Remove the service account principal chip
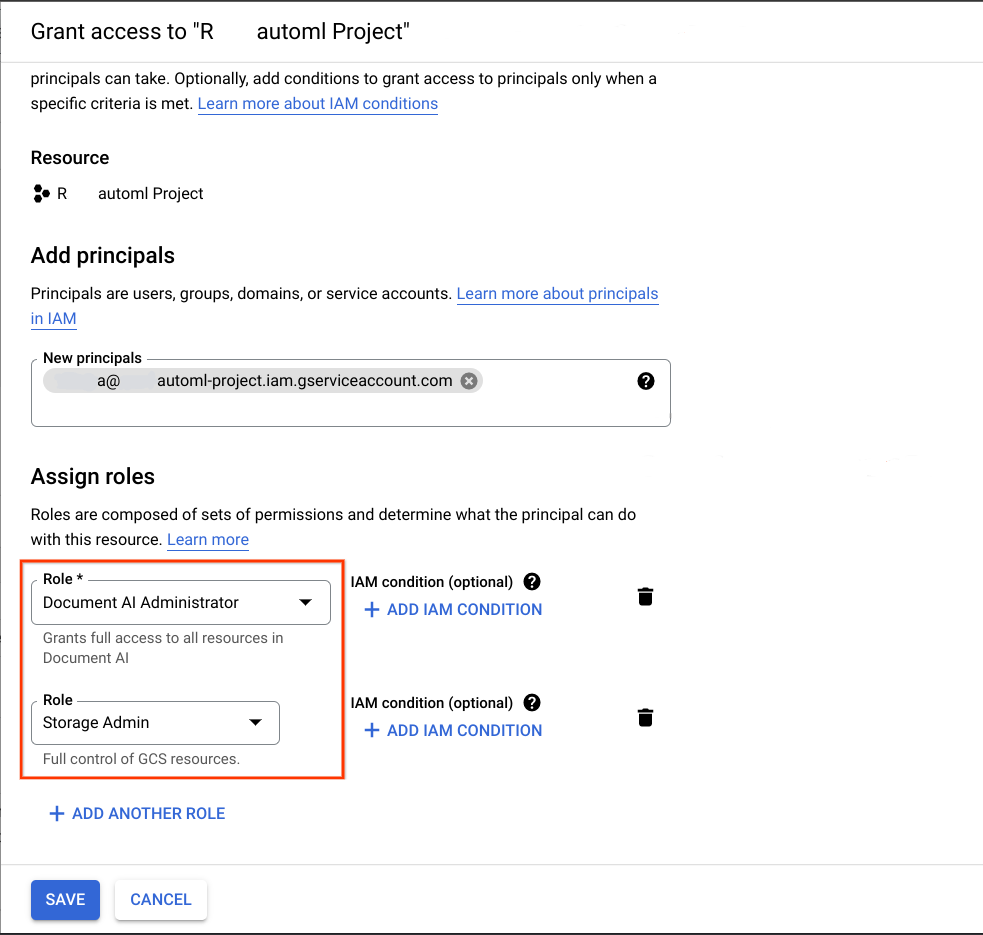Screen dimensions: 983x935 [x=469, y=381]
